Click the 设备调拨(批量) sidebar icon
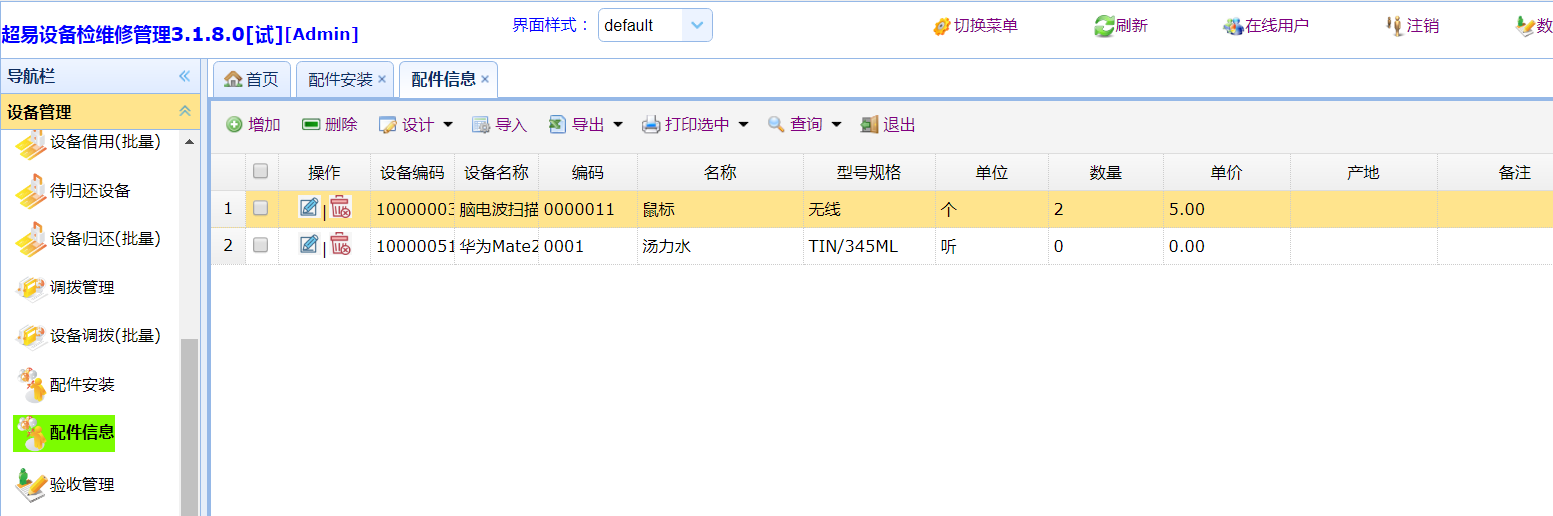The width and height of the screenshot is (1553, 516). [x=31, y=336]
